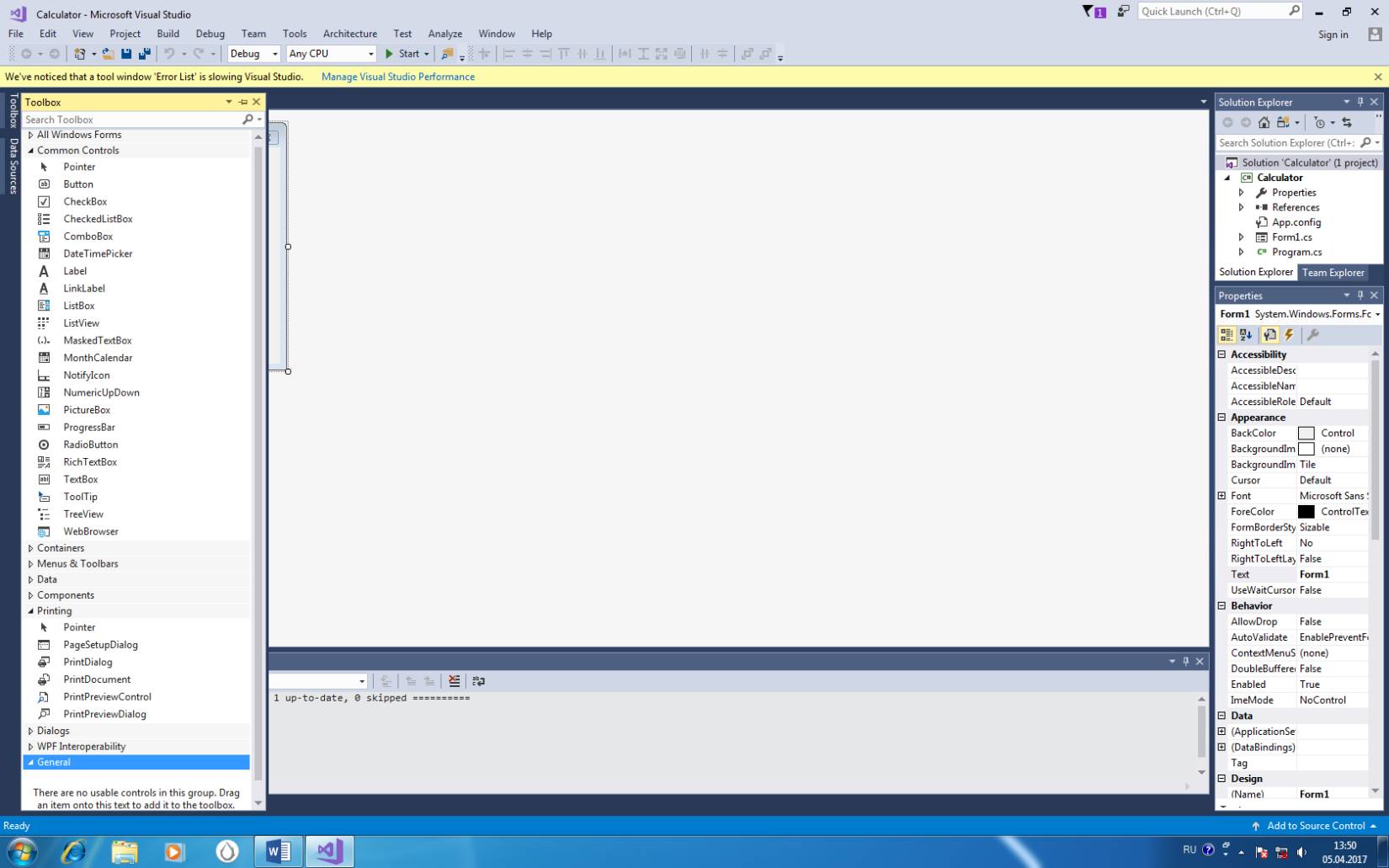The image size is (1389, 868).
Task: Switch to the Team Explorer tab
Action: click(x=1333, y=273)
